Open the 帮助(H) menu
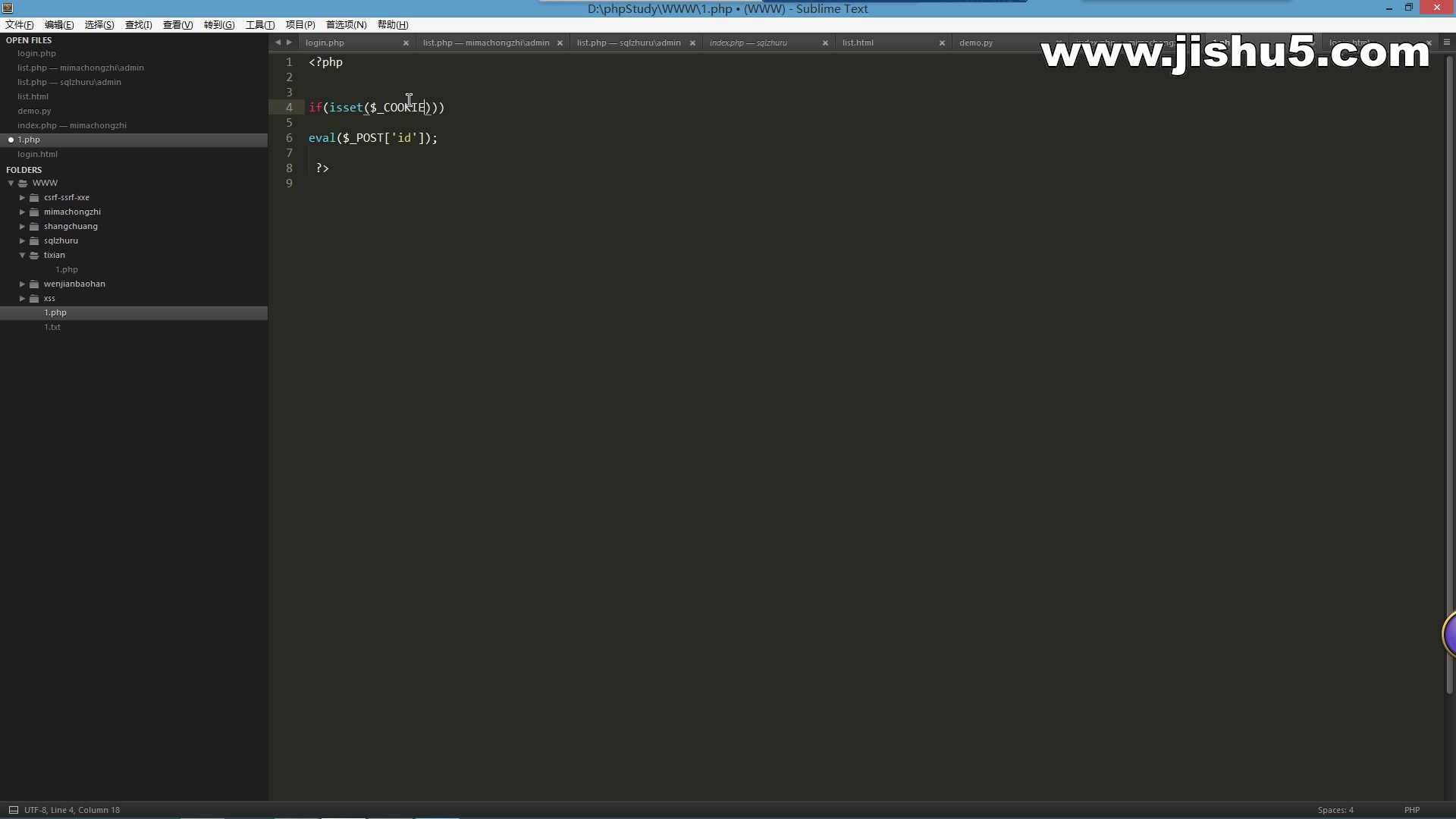Screen dimensions: 1456x819 (x=393, y=24)
